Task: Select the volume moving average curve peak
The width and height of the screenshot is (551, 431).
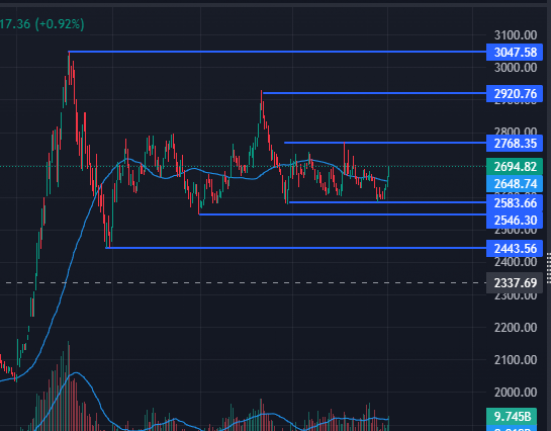Action: [x=76, y=373]
